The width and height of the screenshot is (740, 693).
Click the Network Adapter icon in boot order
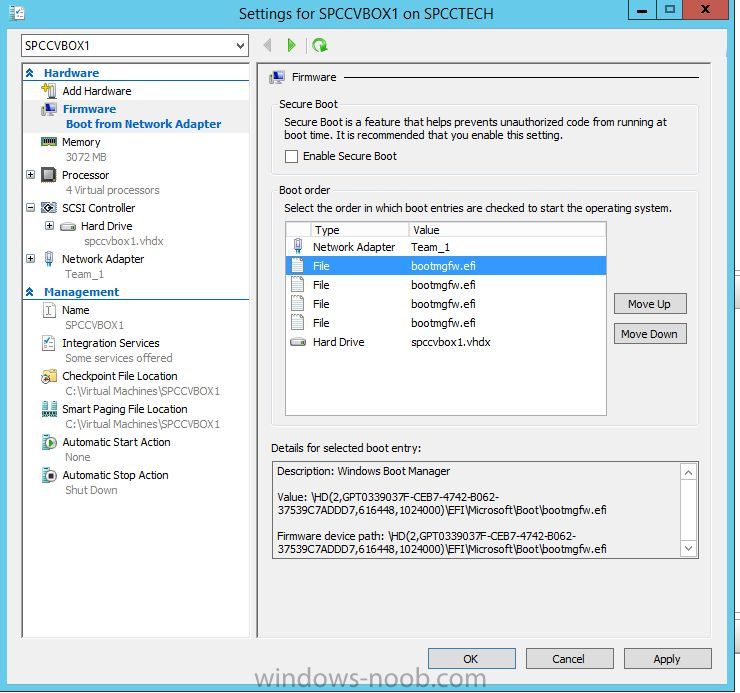point(298,246)
